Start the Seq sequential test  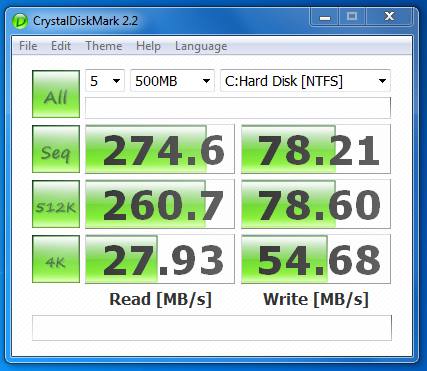[56, 149]
